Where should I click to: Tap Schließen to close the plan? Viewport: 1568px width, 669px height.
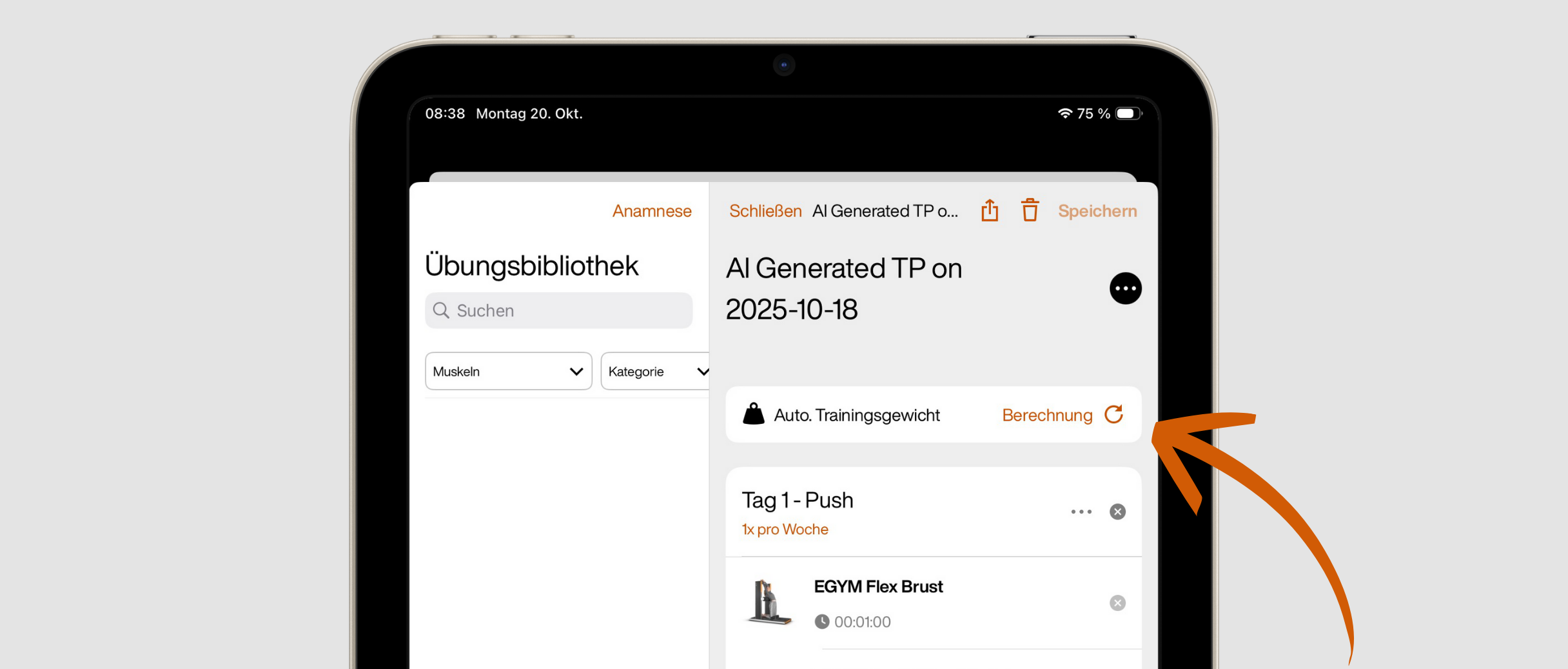765,211
